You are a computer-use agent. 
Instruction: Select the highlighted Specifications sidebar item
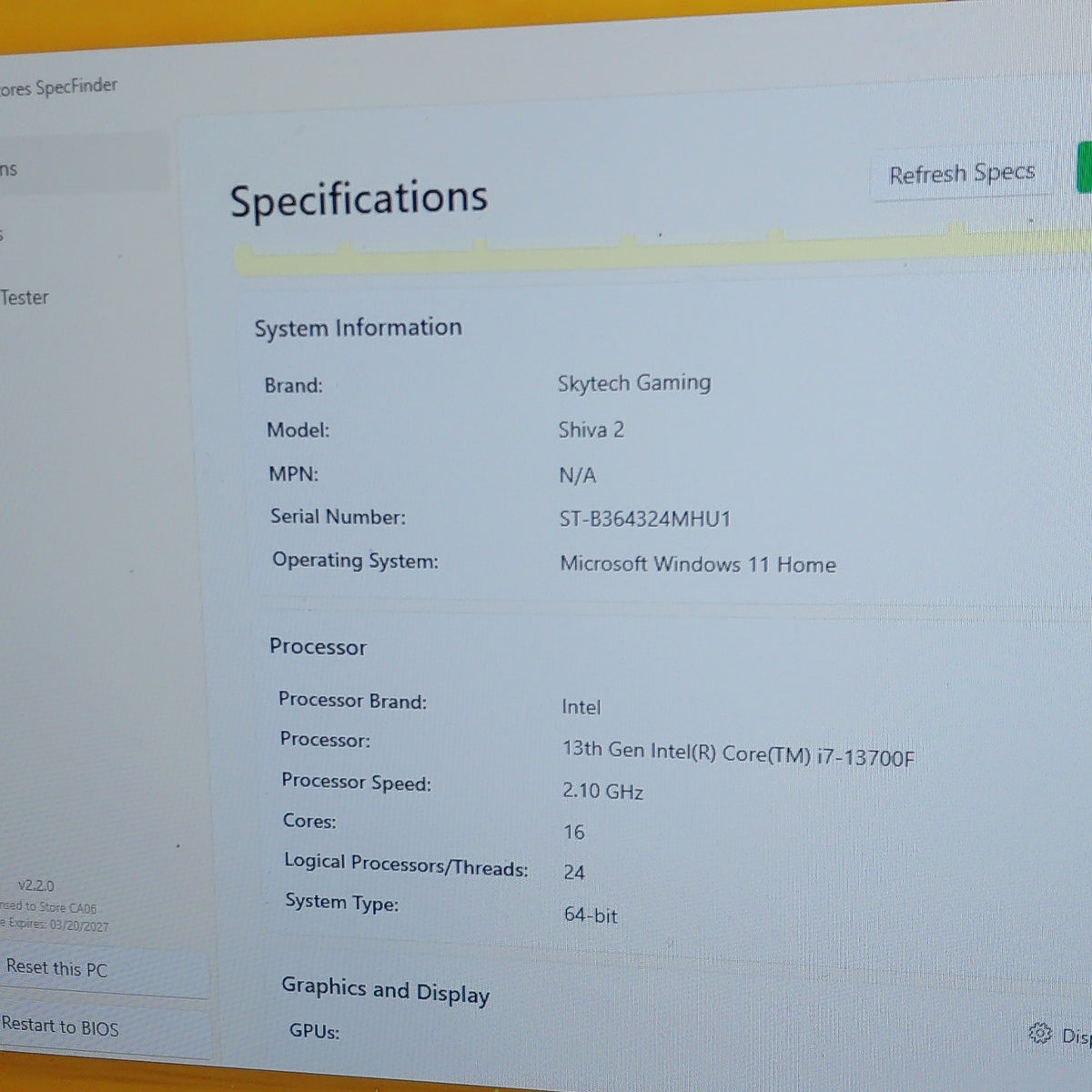pos(84,167)
